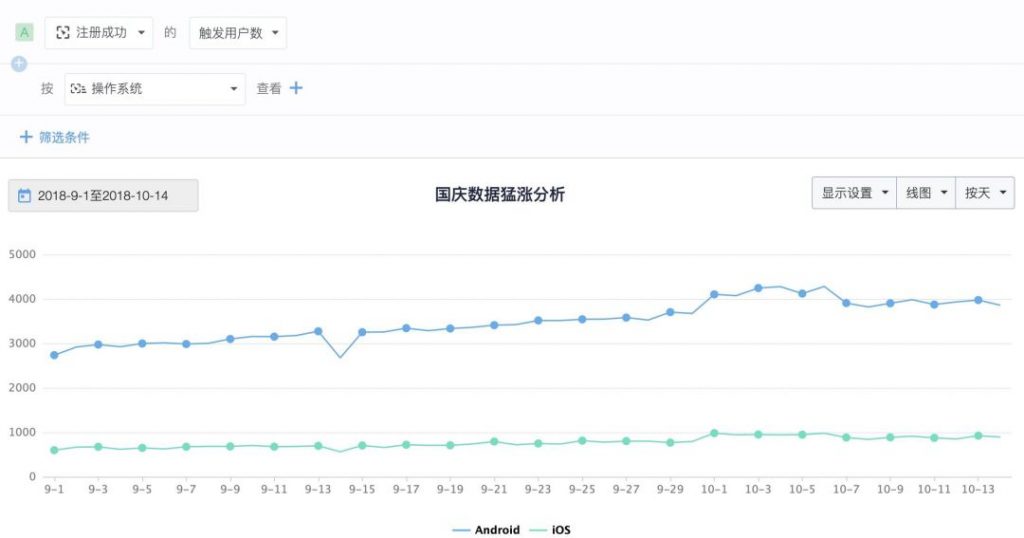Click the iOS data point at 10-1
The height and width of the screenshot is (538, 1024).
tap(714, 433)
